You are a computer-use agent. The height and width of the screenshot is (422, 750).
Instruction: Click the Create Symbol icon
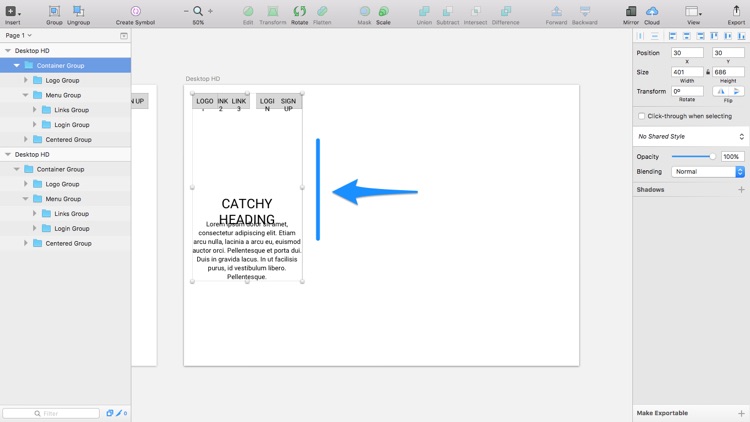[x=135, y=11]
